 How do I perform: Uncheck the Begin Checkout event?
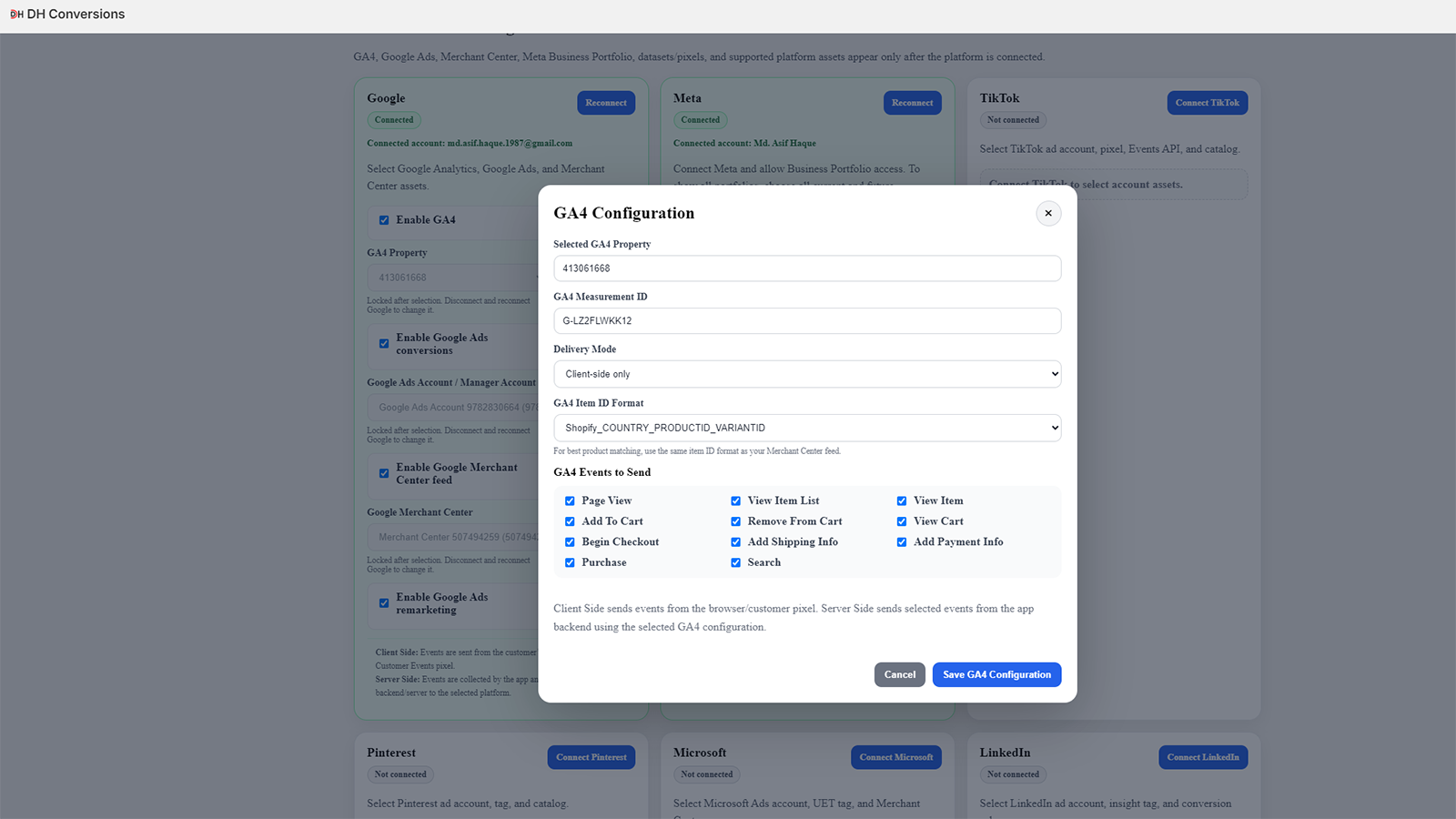570,542
